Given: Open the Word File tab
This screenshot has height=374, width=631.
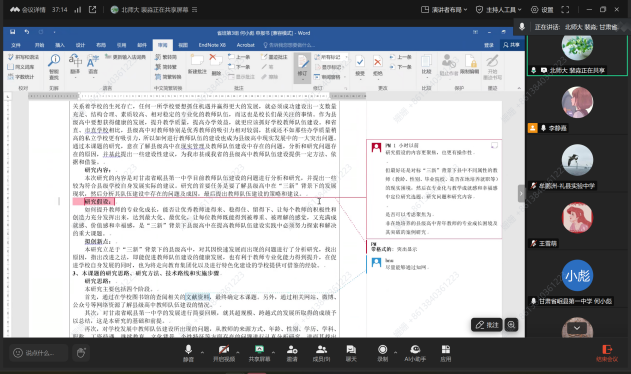Looking at the screenshot, I should click(16, 45).
